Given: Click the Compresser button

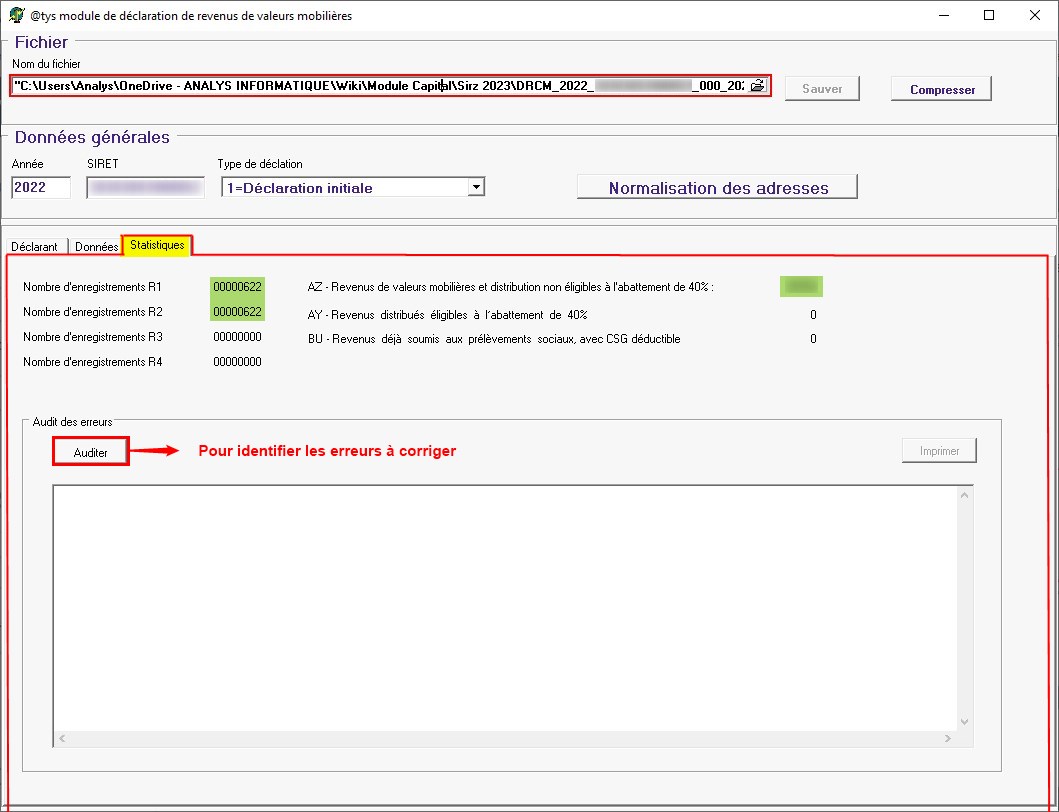Looking at the screenshot, I should click(x=941, y=89).
